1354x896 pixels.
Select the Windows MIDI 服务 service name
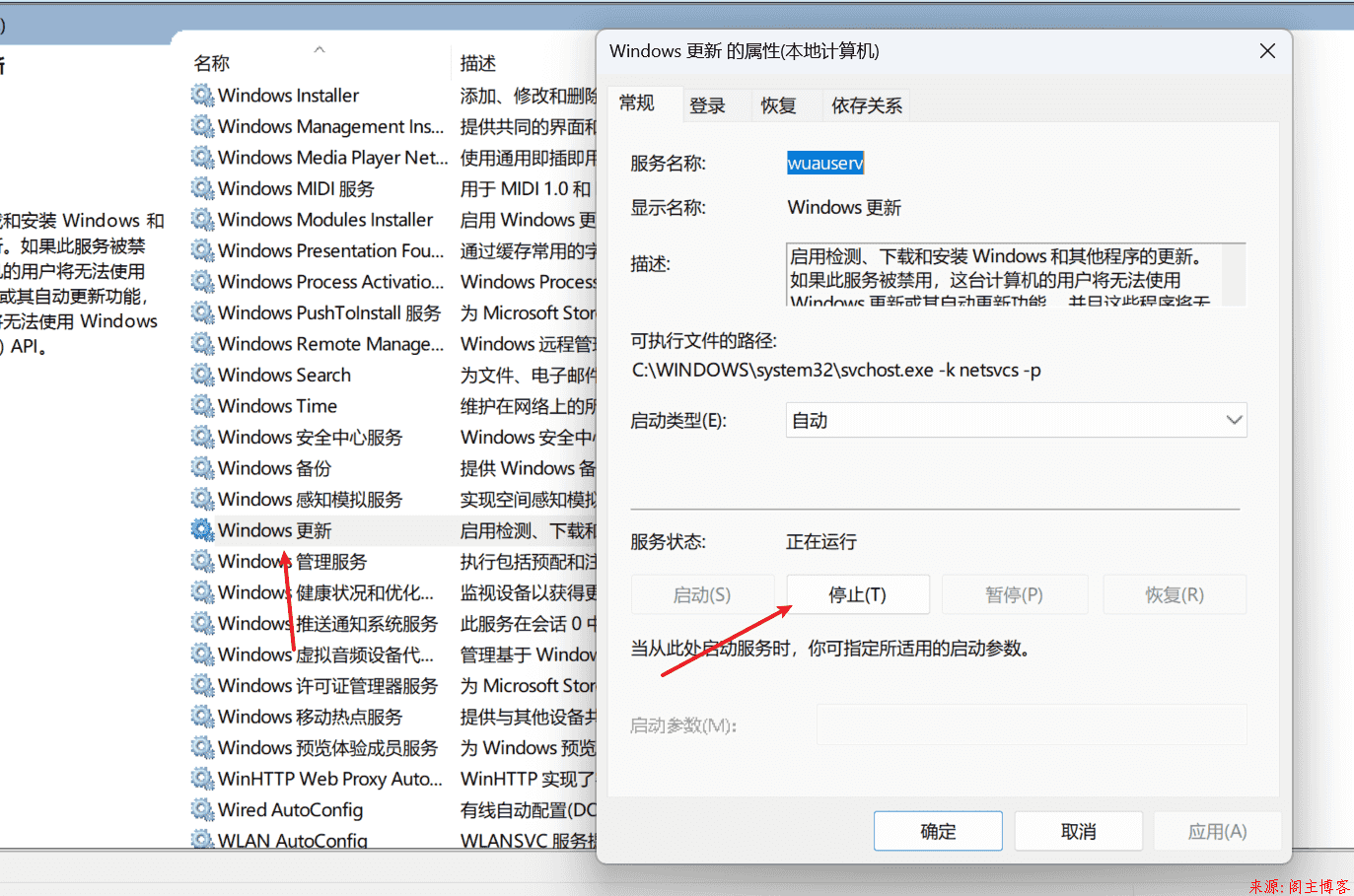pos(296,188)
